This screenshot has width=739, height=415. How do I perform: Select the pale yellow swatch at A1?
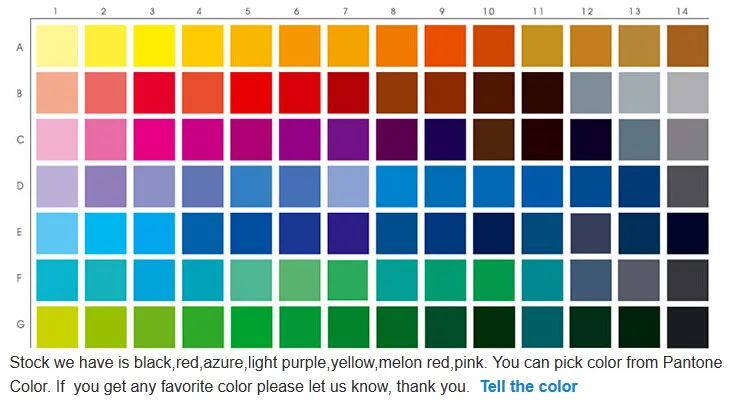click(x=57, y=46)
